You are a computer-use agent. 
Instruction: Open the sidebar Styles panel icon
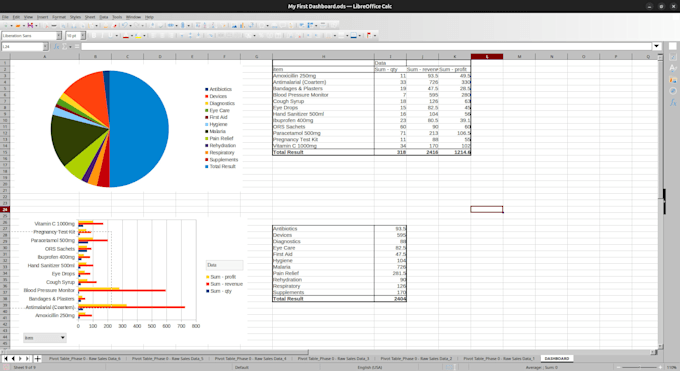click(673, 68)
